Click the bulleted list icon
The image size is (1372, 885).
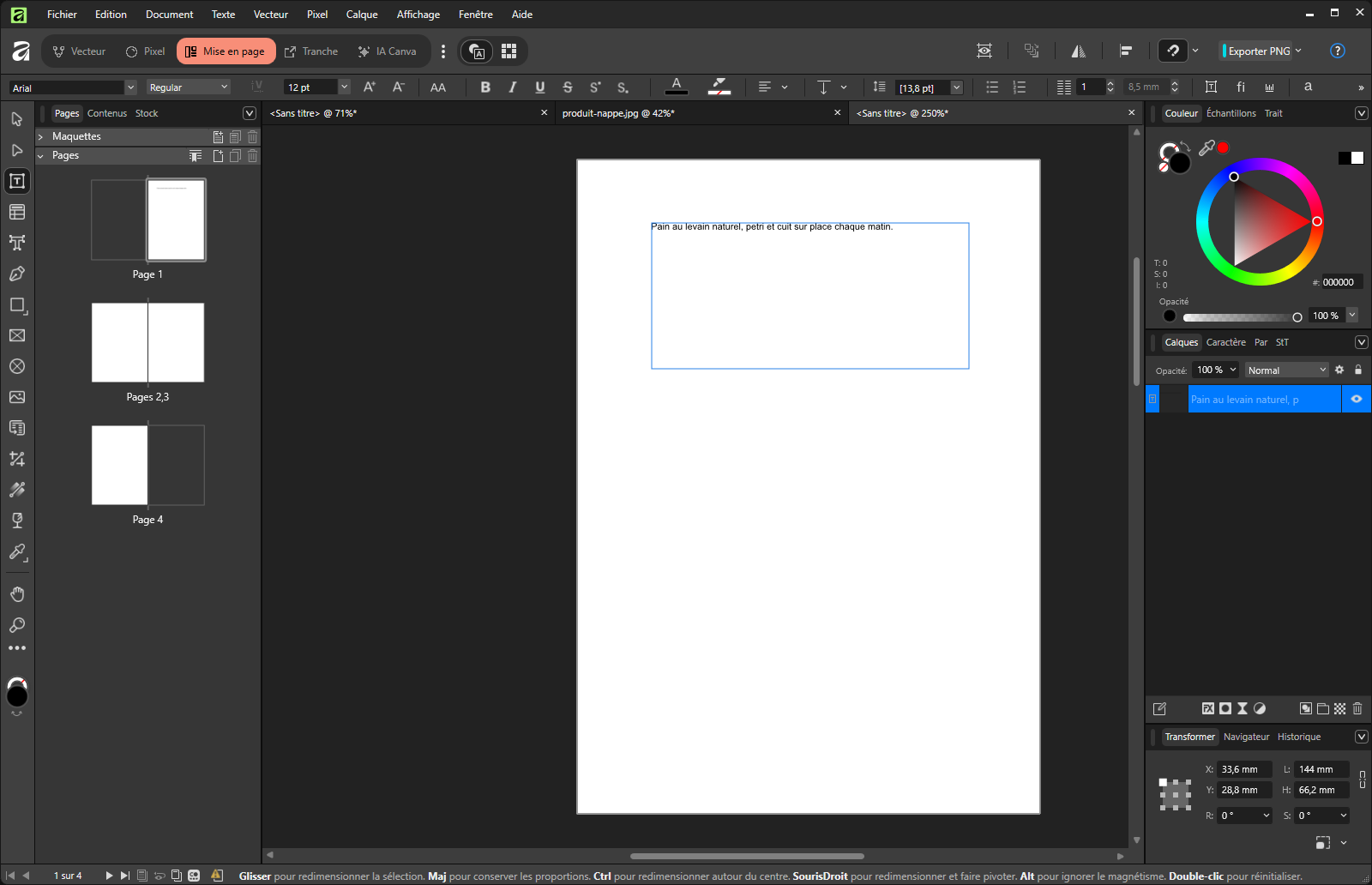[992, 87]
